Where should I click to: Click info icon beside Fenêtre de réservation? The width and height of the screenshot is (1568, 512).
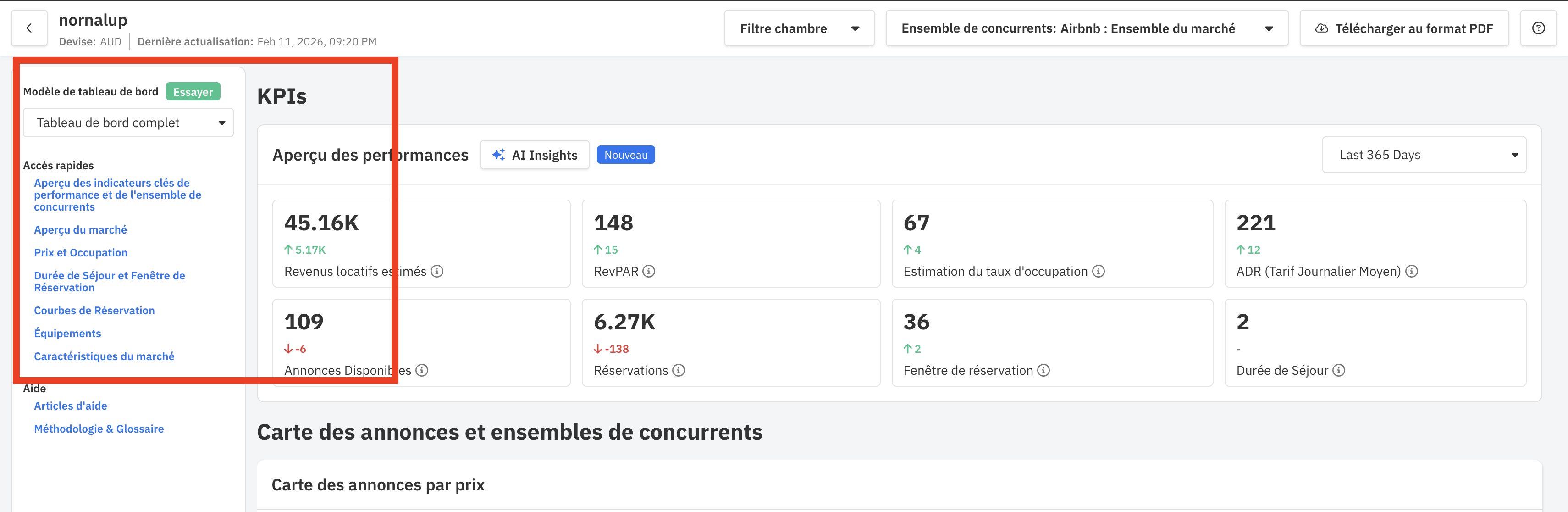(1043, 371)
